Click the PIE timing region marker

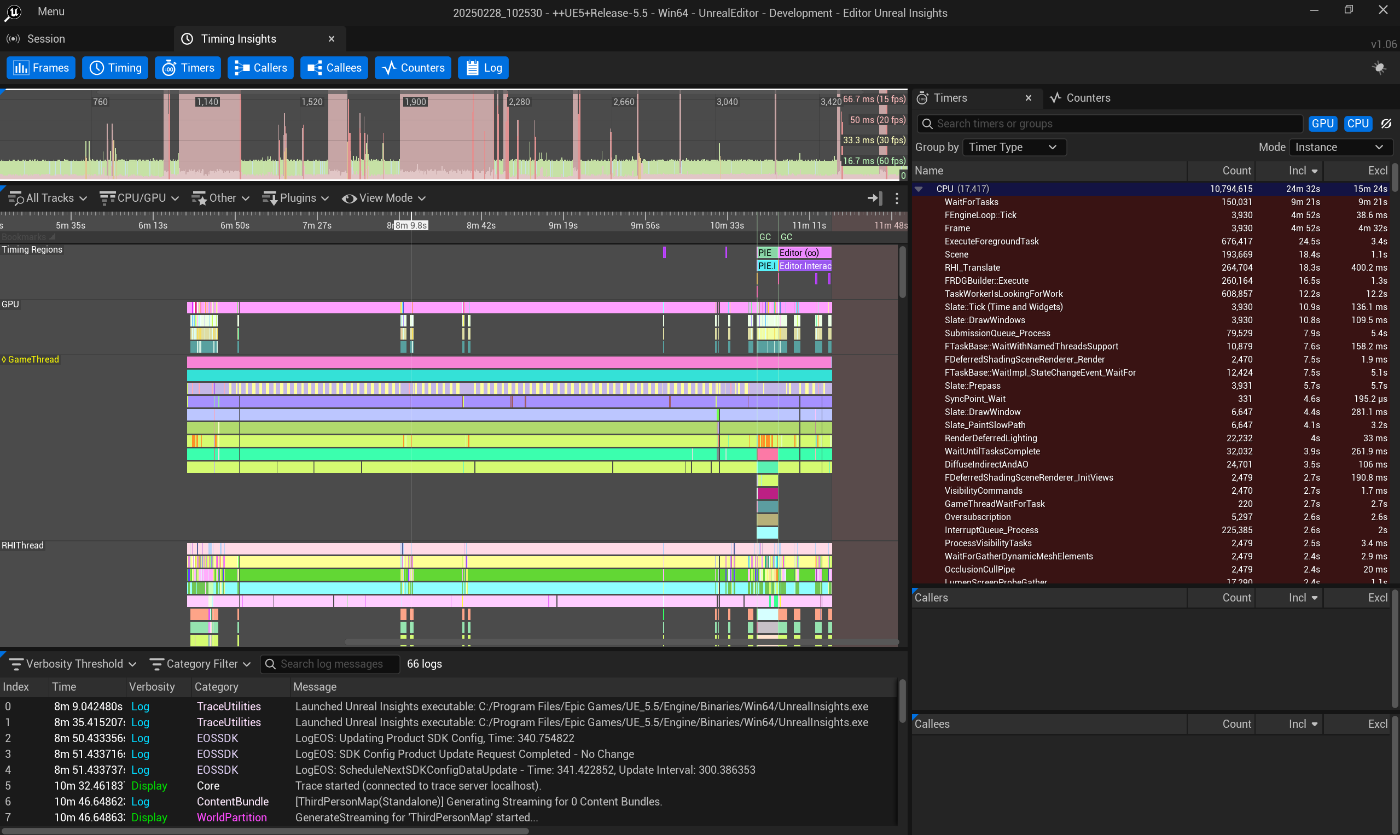tap(766, 253)
